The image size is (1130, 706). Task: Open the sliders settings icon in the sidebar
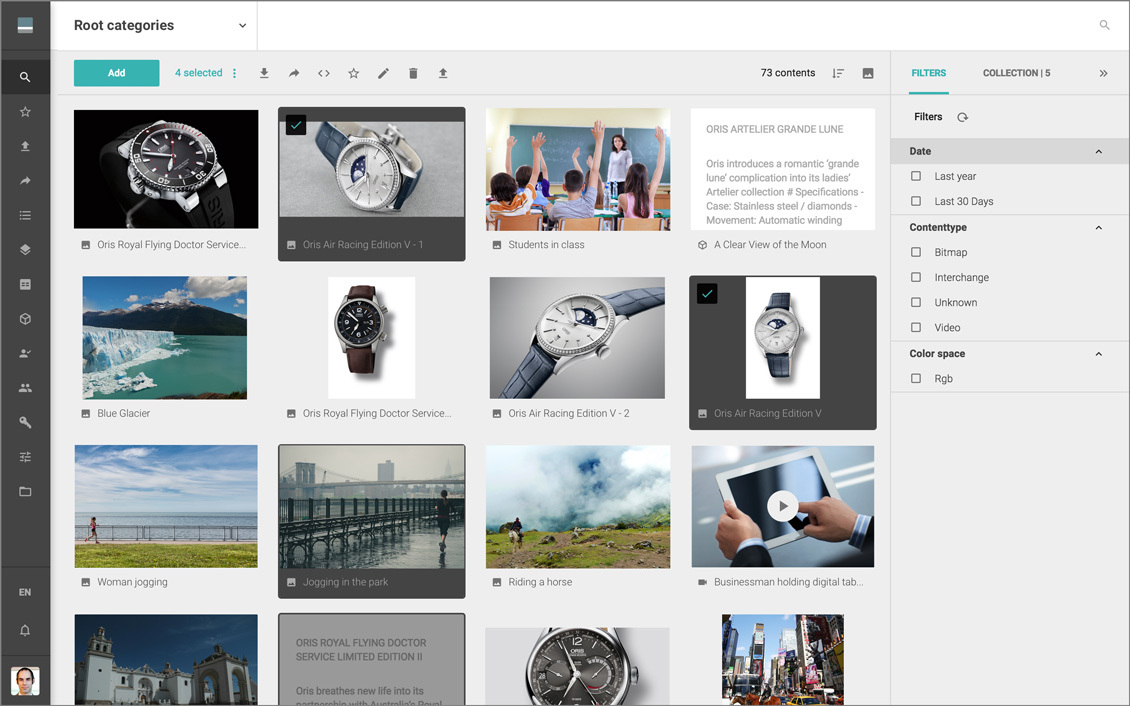[25, 457]
